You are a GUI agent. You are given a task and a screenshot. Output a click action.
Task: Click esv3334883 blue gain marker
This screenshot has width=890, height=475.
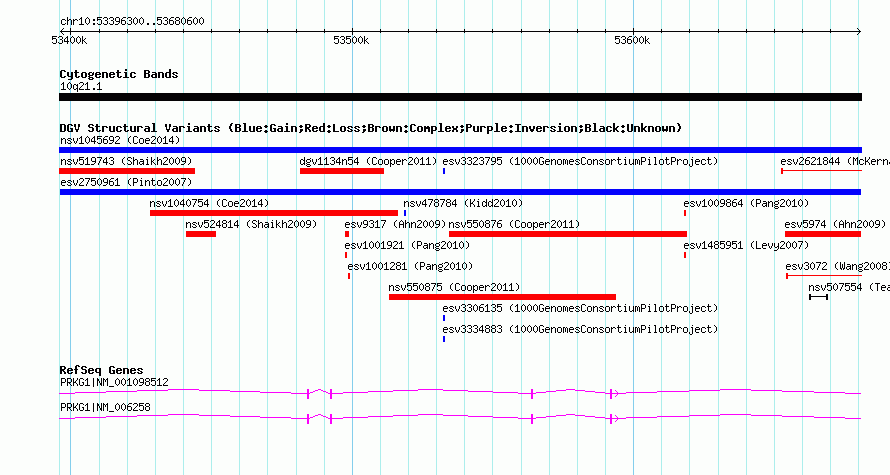[x=444, y=339]
